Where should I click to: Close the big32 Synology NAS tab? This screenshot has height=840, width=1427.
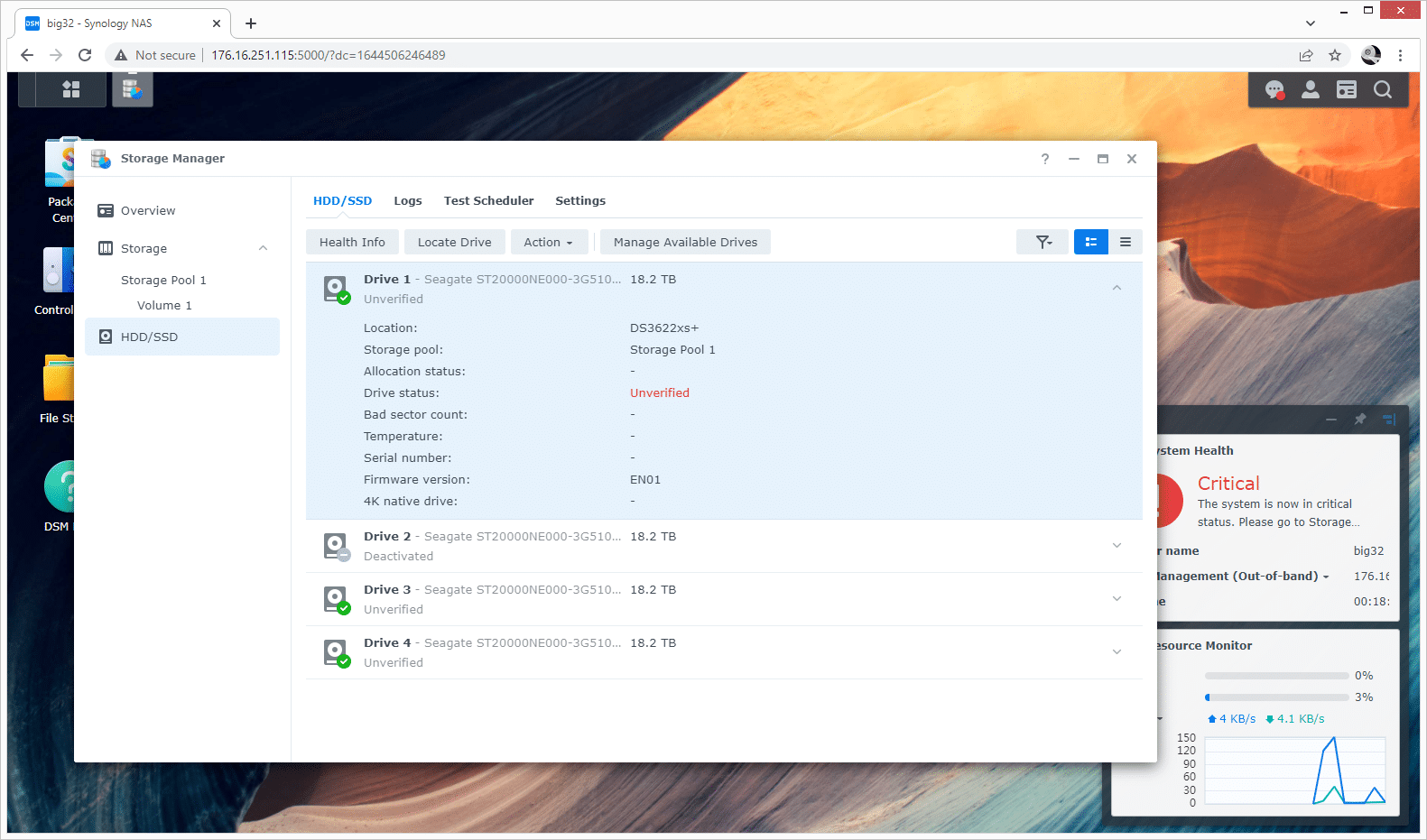click(217, 23)
